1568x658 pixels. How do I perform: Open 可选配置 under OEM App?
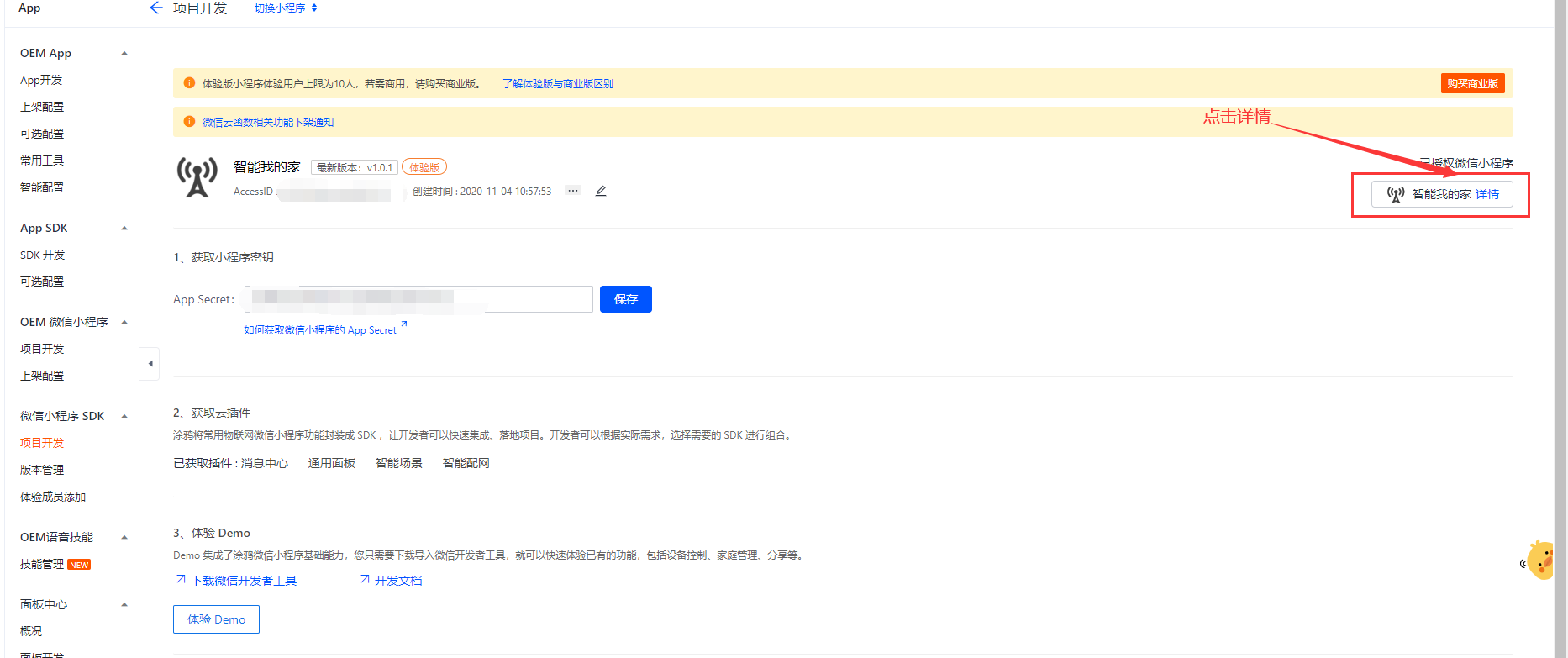tap(42, 134)
